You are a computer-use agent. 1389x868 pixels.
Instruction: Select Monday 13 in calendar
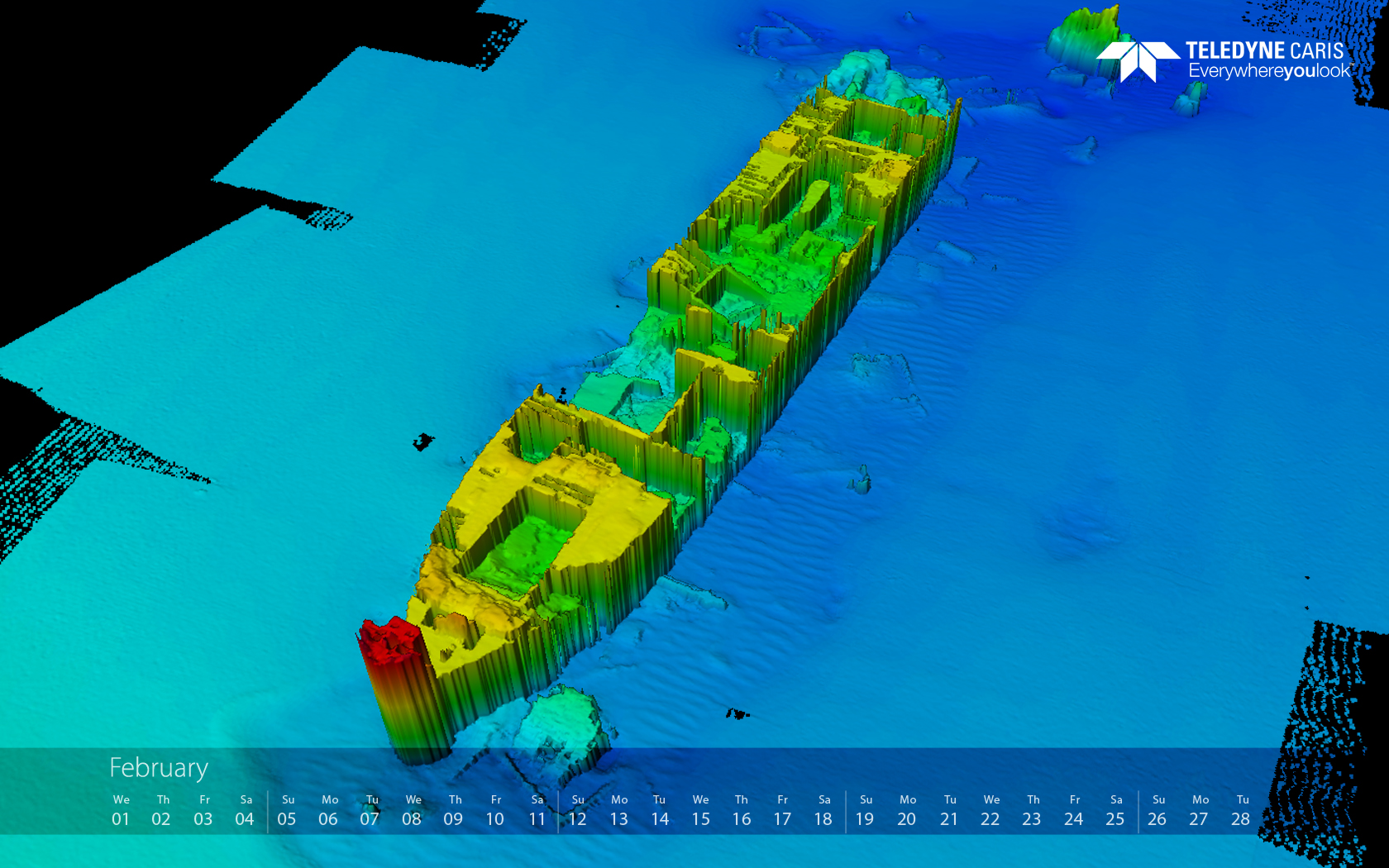pos(618,811)
